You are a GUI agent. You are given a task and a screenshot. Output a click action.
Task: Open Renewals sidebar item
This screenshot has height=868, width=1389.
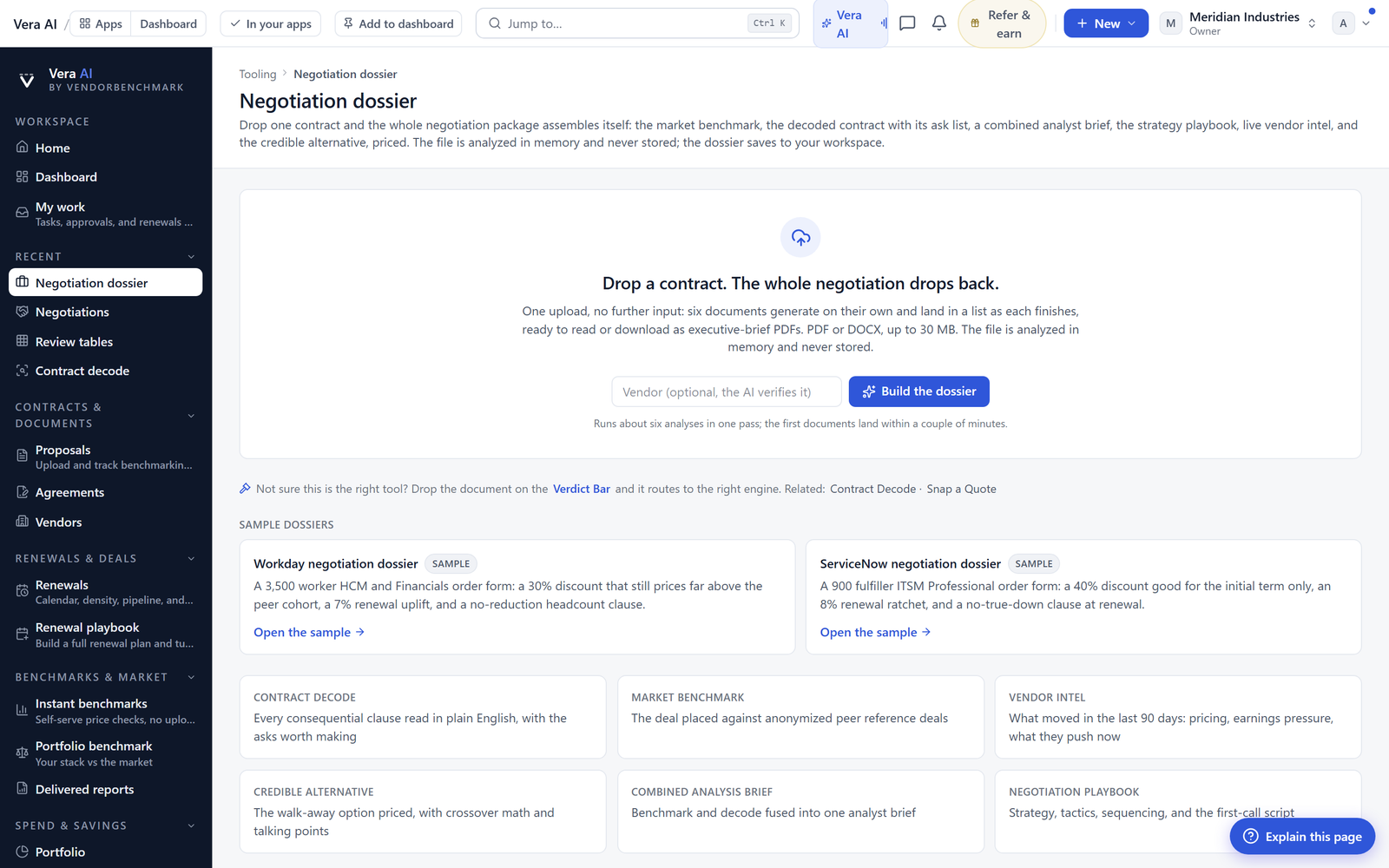[106, 592]
